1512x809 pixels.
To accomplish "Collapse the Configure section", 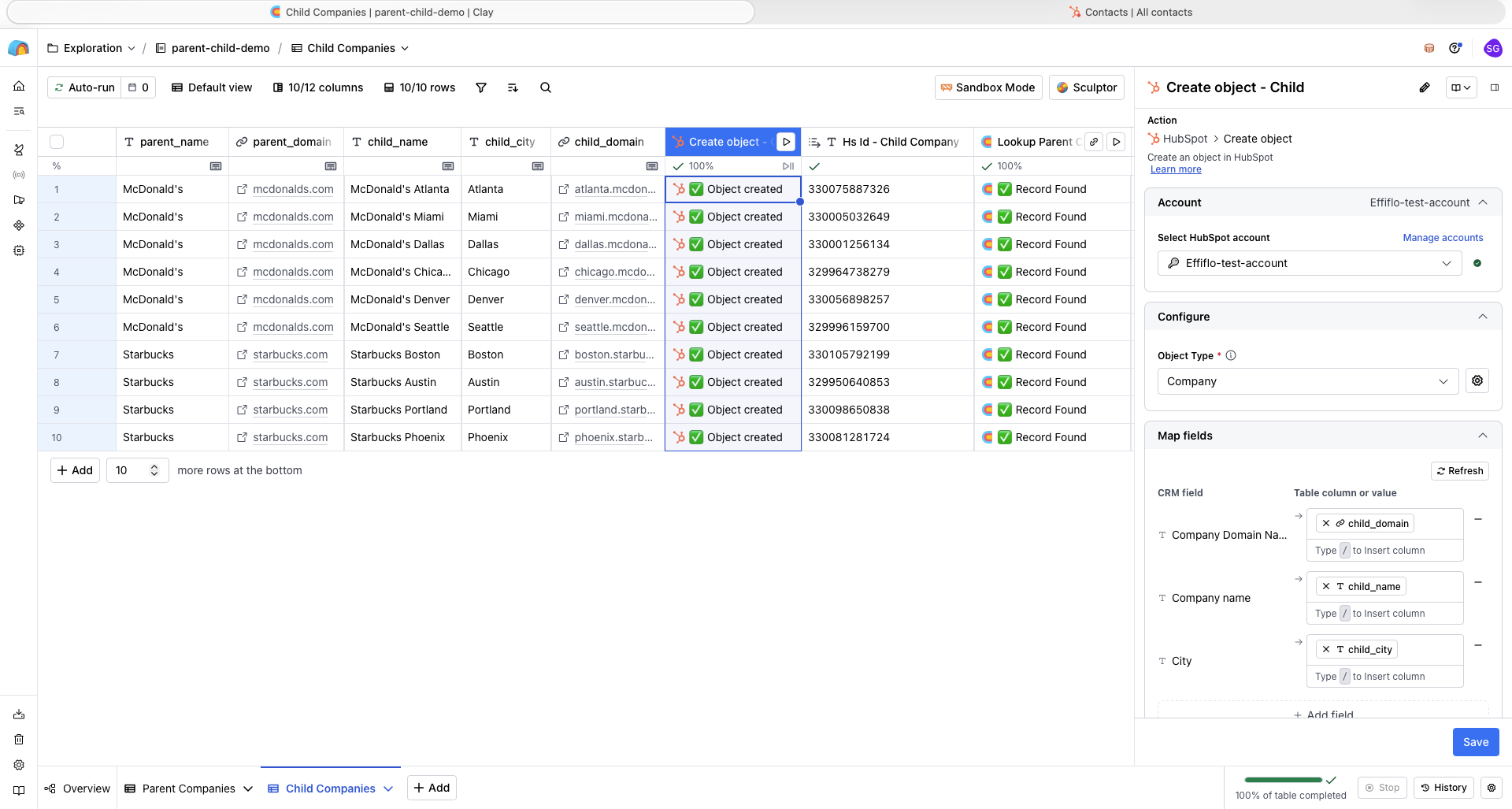I will tap(1483, 317).
